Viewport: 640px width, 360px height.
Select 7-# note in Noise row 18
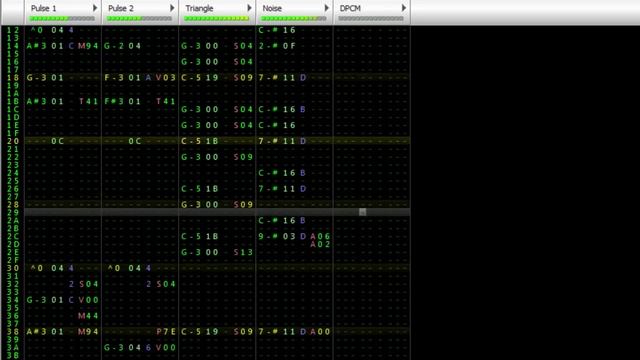tap(268, 78)
